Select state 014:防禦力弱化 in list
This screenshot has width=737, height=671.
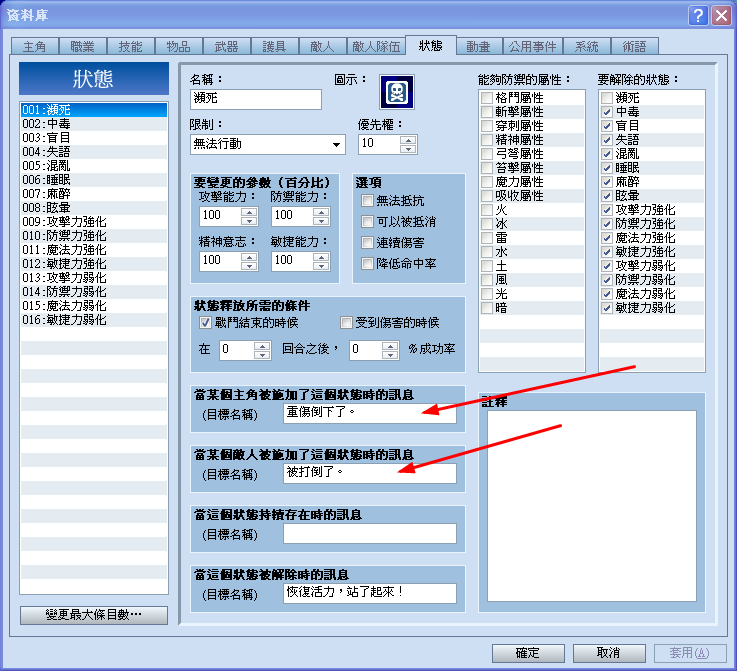tap(94, 292)
